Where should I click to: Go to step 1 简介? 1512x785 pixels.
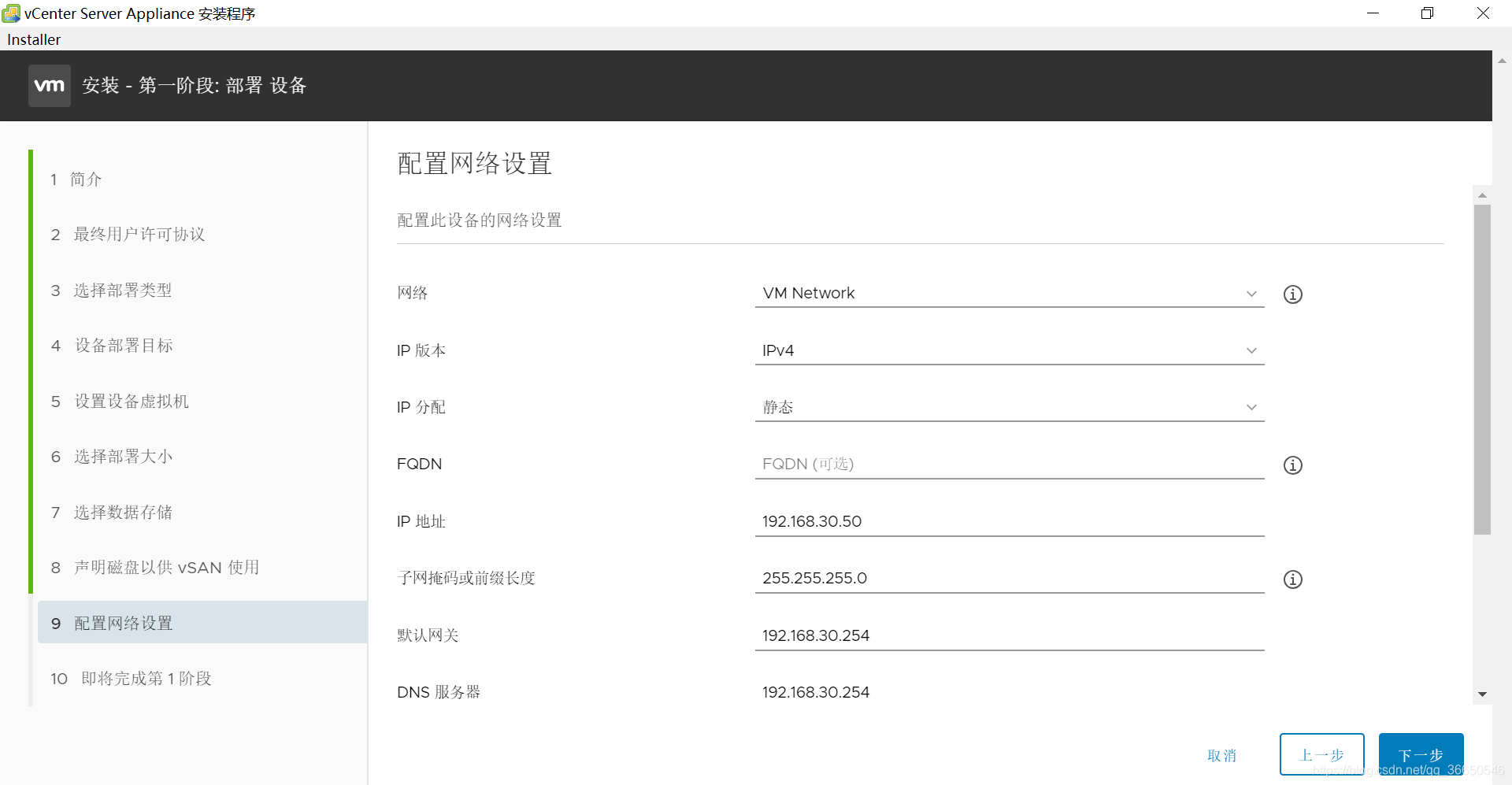[x=76, y=180]
